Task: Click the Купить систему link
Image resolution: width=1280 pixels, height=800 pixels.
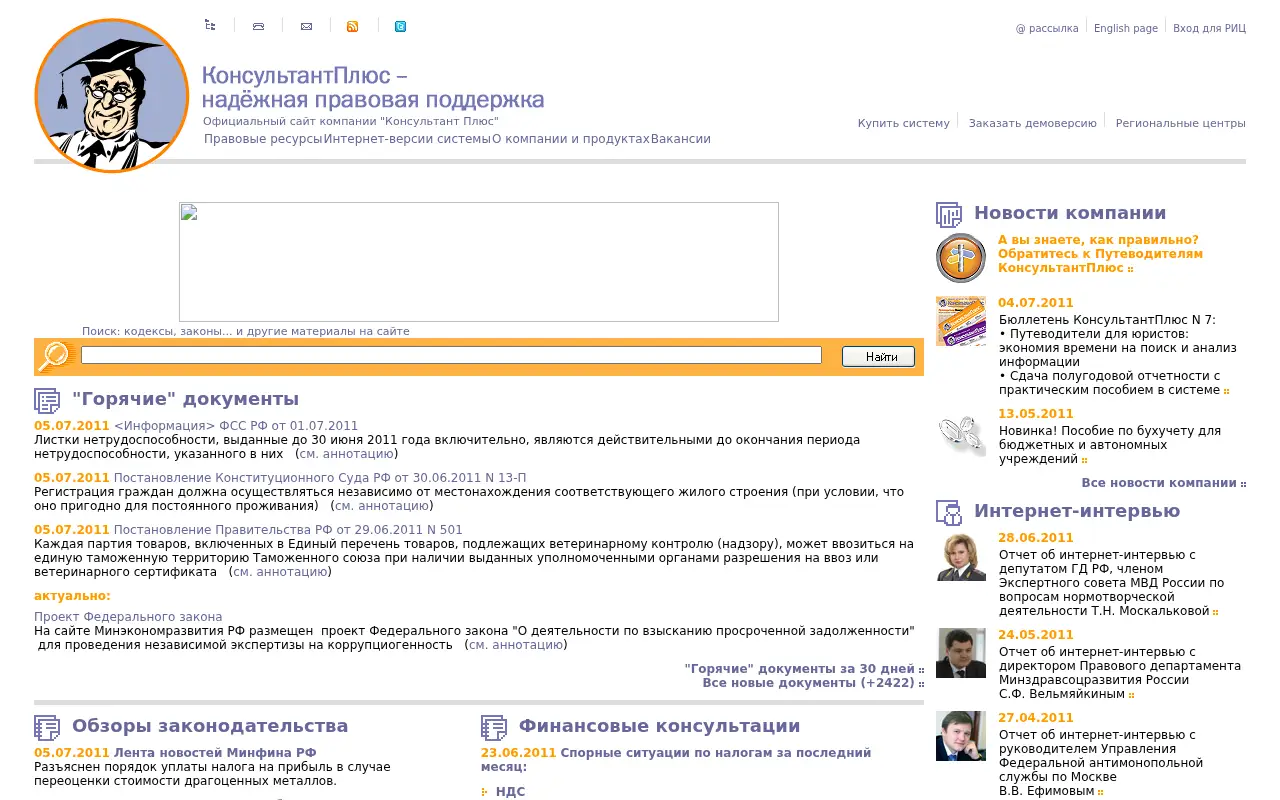Action: (x=903, y=123)
